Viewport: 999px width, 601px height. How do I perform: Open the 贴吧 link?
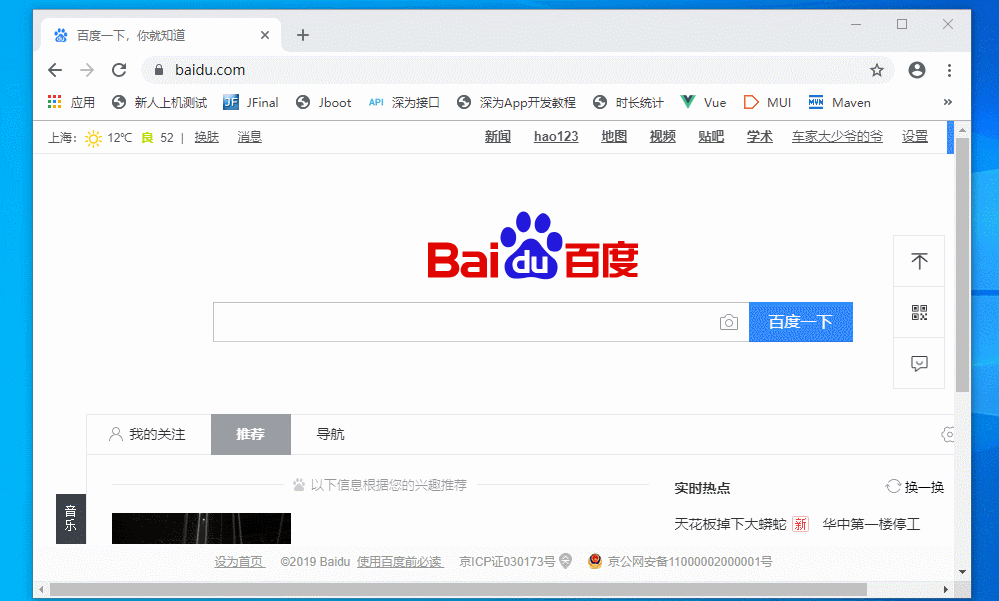point(711,136)
